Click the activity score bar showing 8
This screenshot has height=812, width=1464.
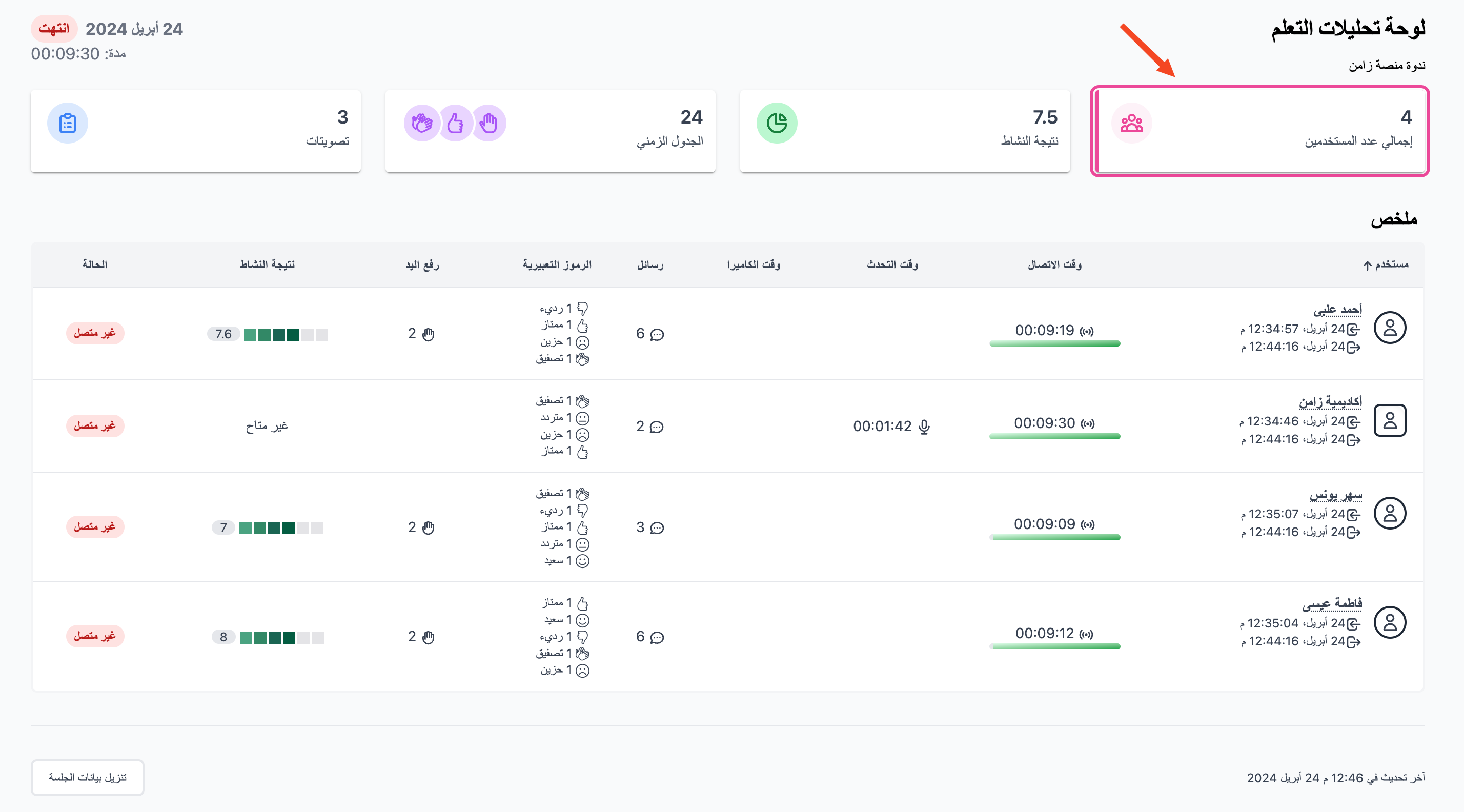282,638
